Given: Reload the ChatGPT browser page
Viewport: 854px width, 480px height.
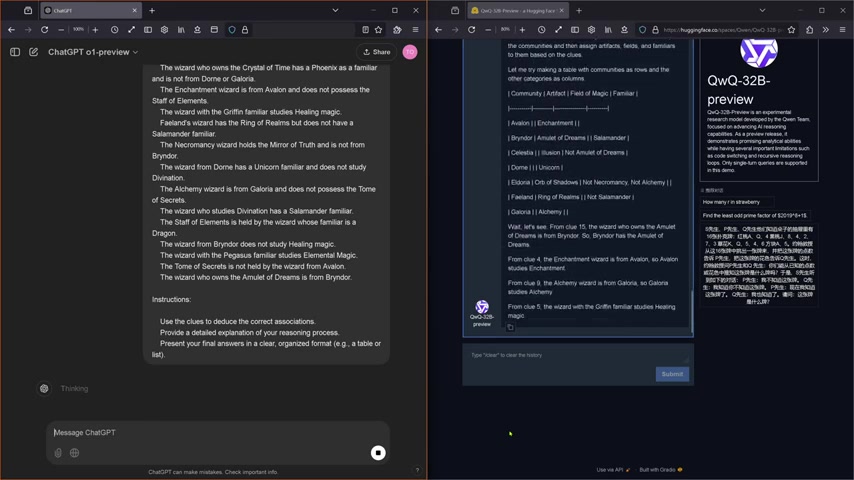Looking at the screenshot, I should (45, 30).
